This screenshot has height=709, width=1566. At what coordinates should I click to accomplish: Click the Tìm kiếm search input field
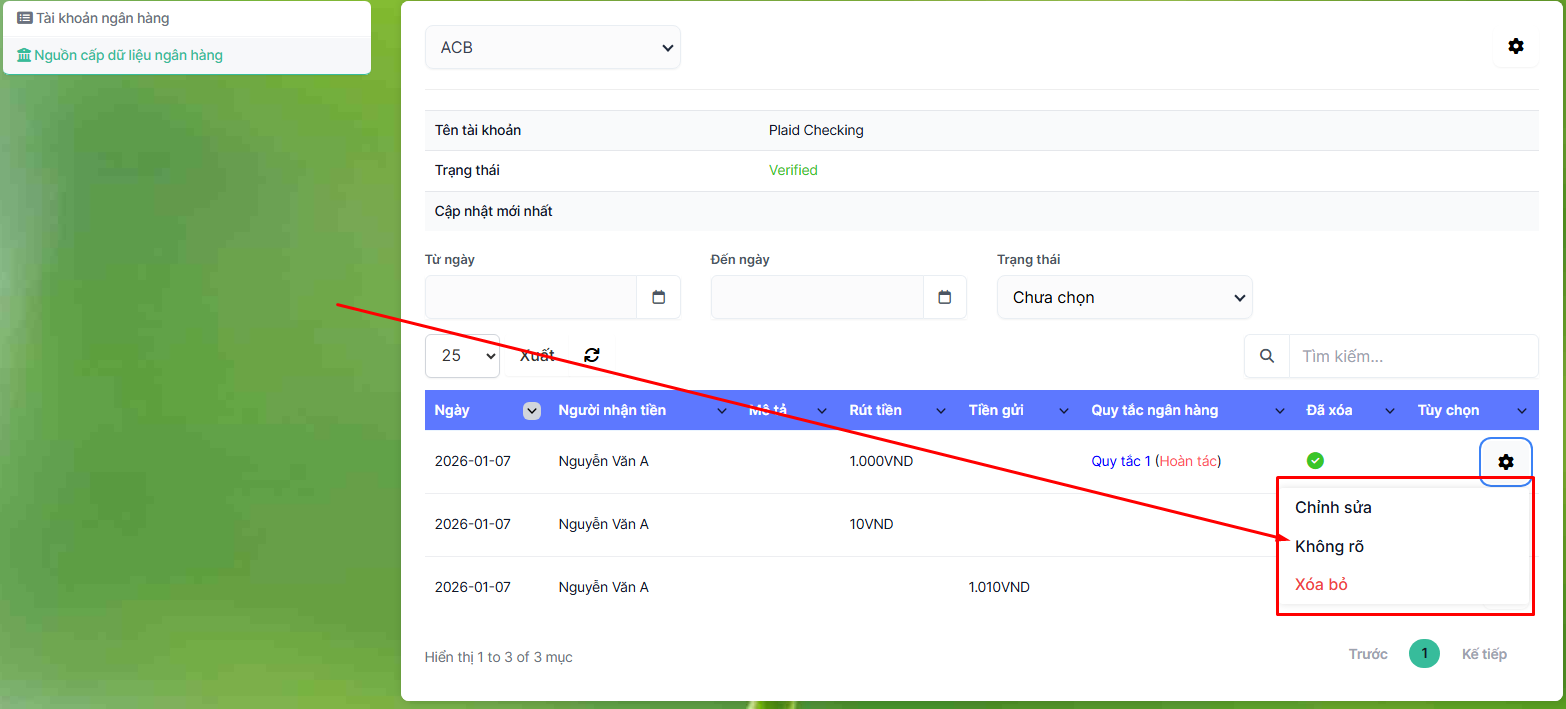[1412, 356]
